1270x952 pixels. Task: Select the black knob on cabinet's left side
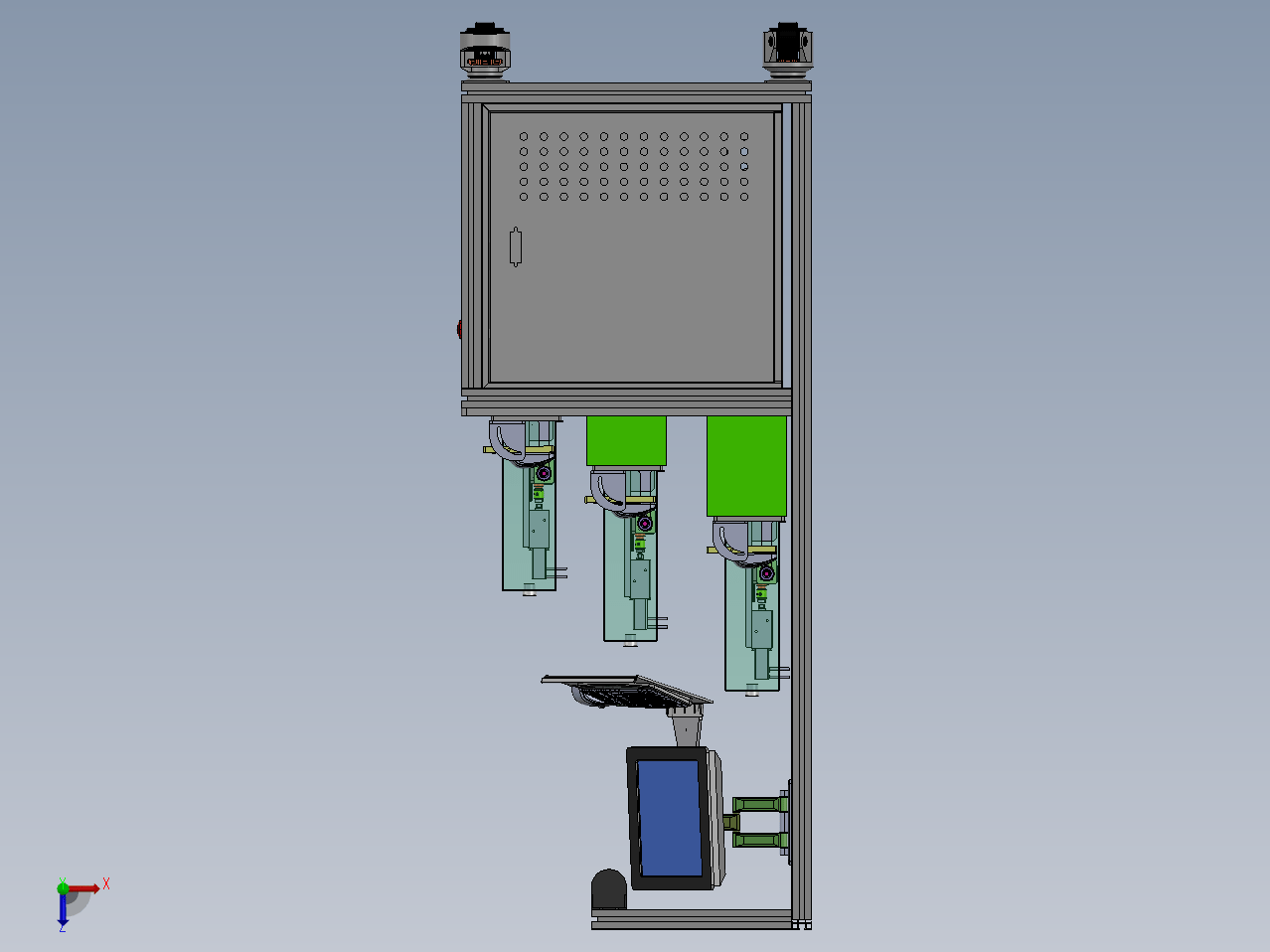[459, 329]
